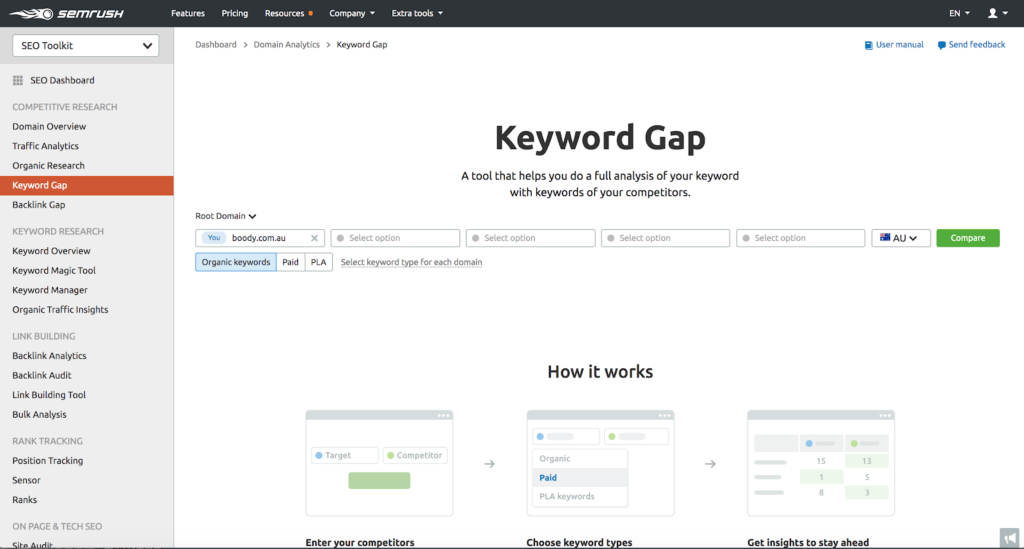Open the EN language dropdown
This screenshot has width=1024, height=549.
coord(959,13)
